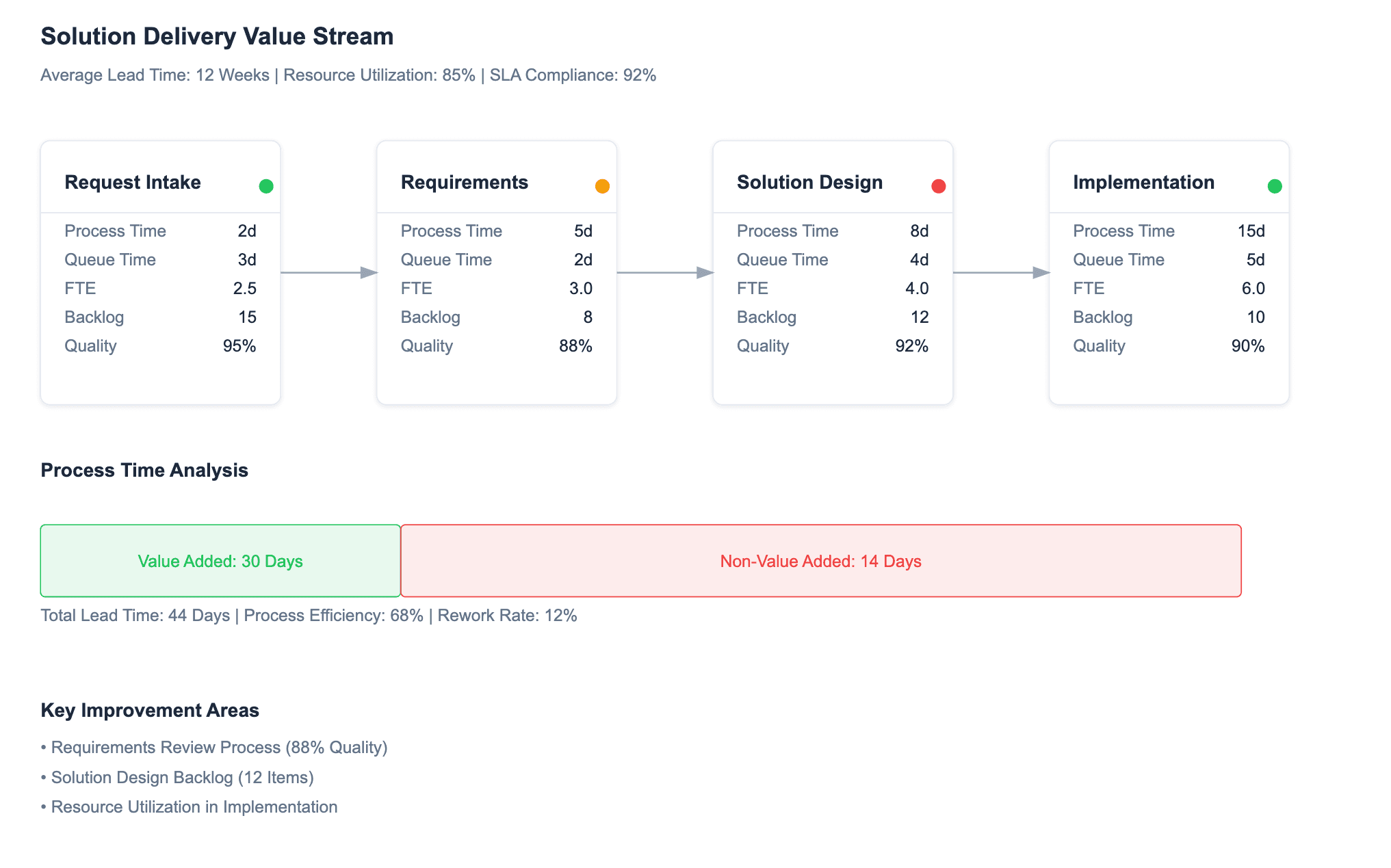The image size is (1391, 868).
Task: Click the Backlog label in Implementation
Action: click(x=1103, y=317)
